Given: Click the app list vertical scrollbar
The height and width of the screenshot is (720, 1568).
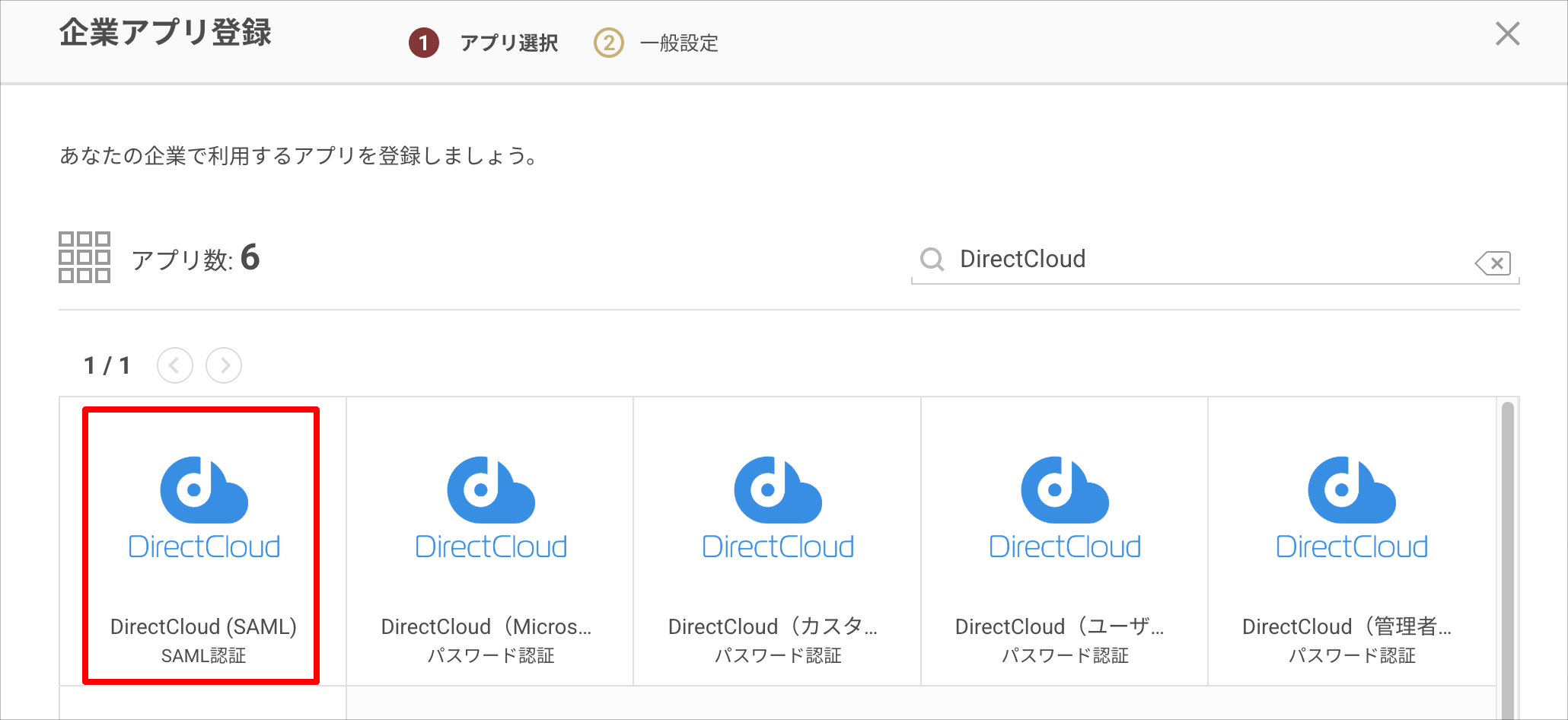Looking at the screenshot, I should (x=1507, y=559).
